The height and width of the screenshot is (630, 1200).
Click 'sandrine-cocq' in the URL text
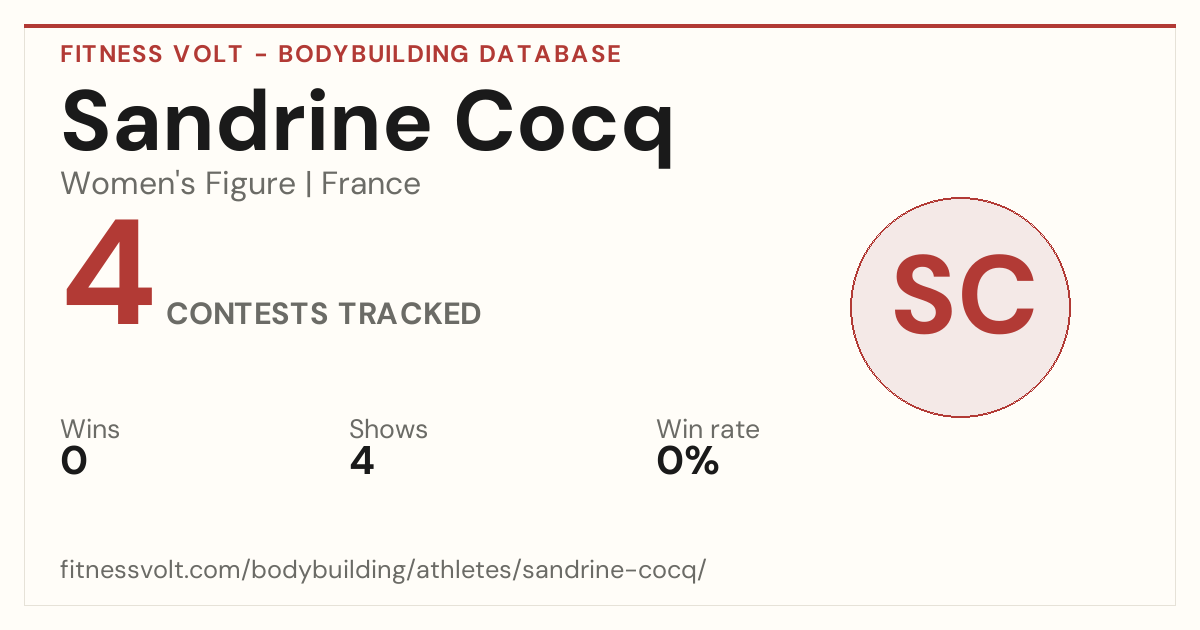(x=612, y=570)
